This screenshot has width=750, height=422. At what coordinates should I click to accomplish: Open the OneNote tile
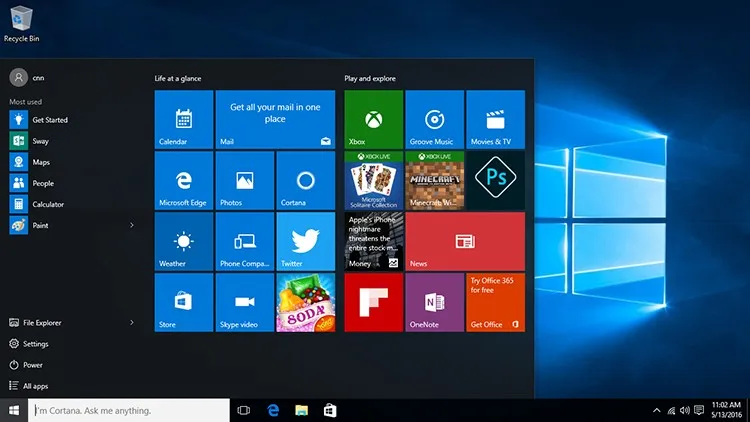(434, 302)
